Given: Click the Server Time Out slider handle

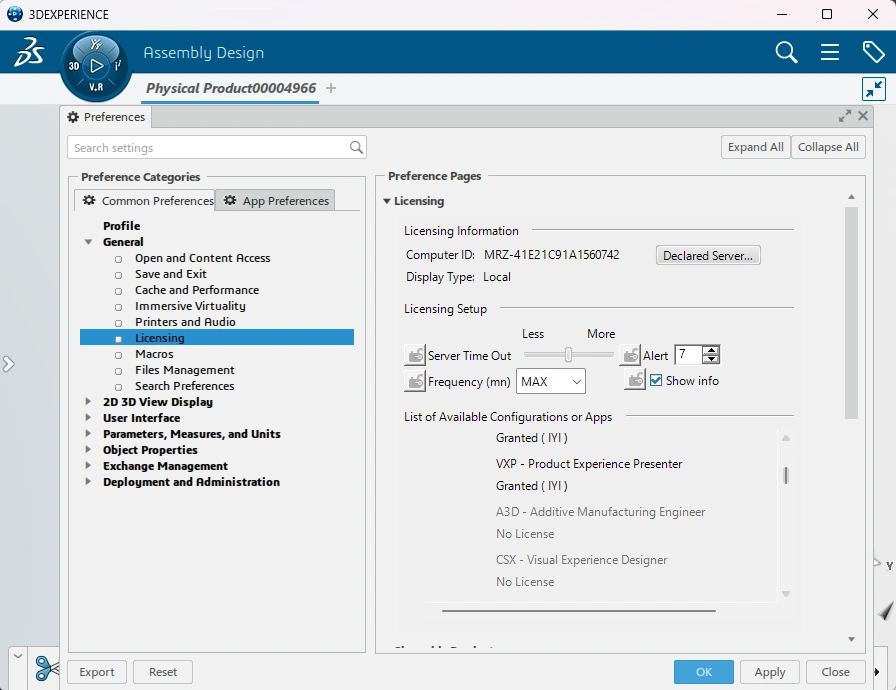Looking at the screenshot, I should pyautogui.click(x=568, y=355).
